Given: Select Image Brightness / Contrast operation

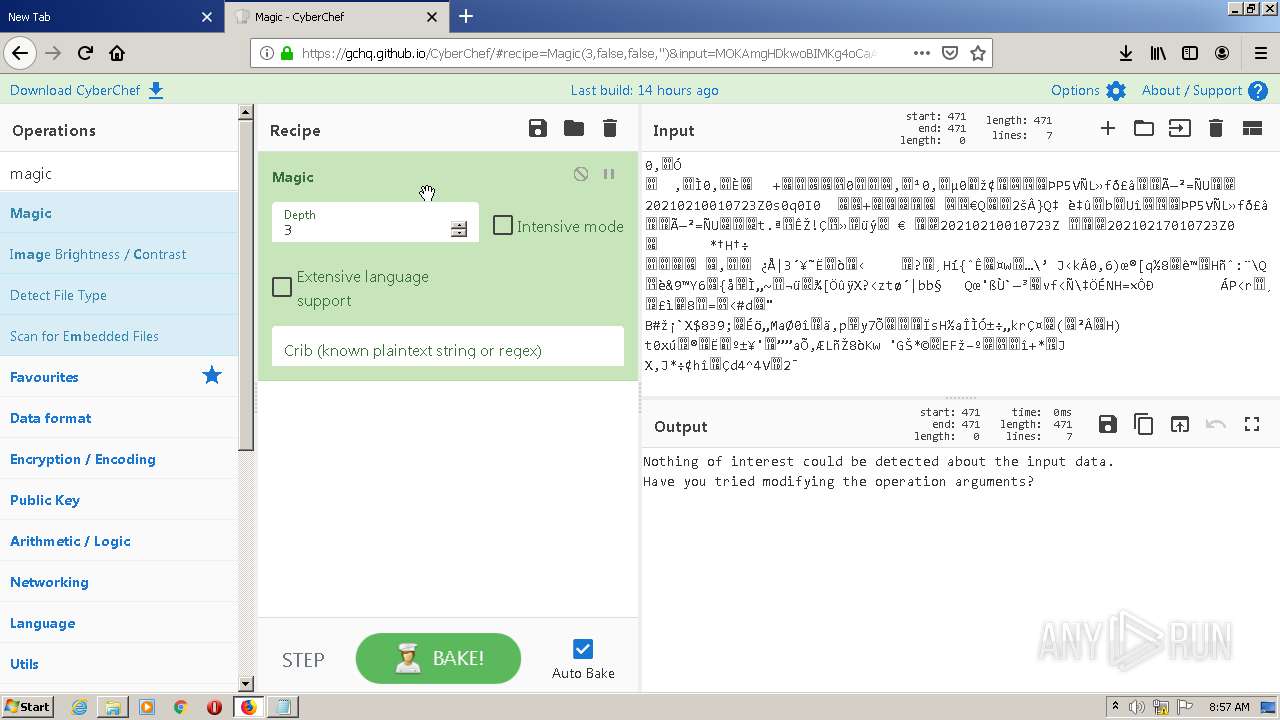Looking at the screenshot, I should (x=119, y=254).
